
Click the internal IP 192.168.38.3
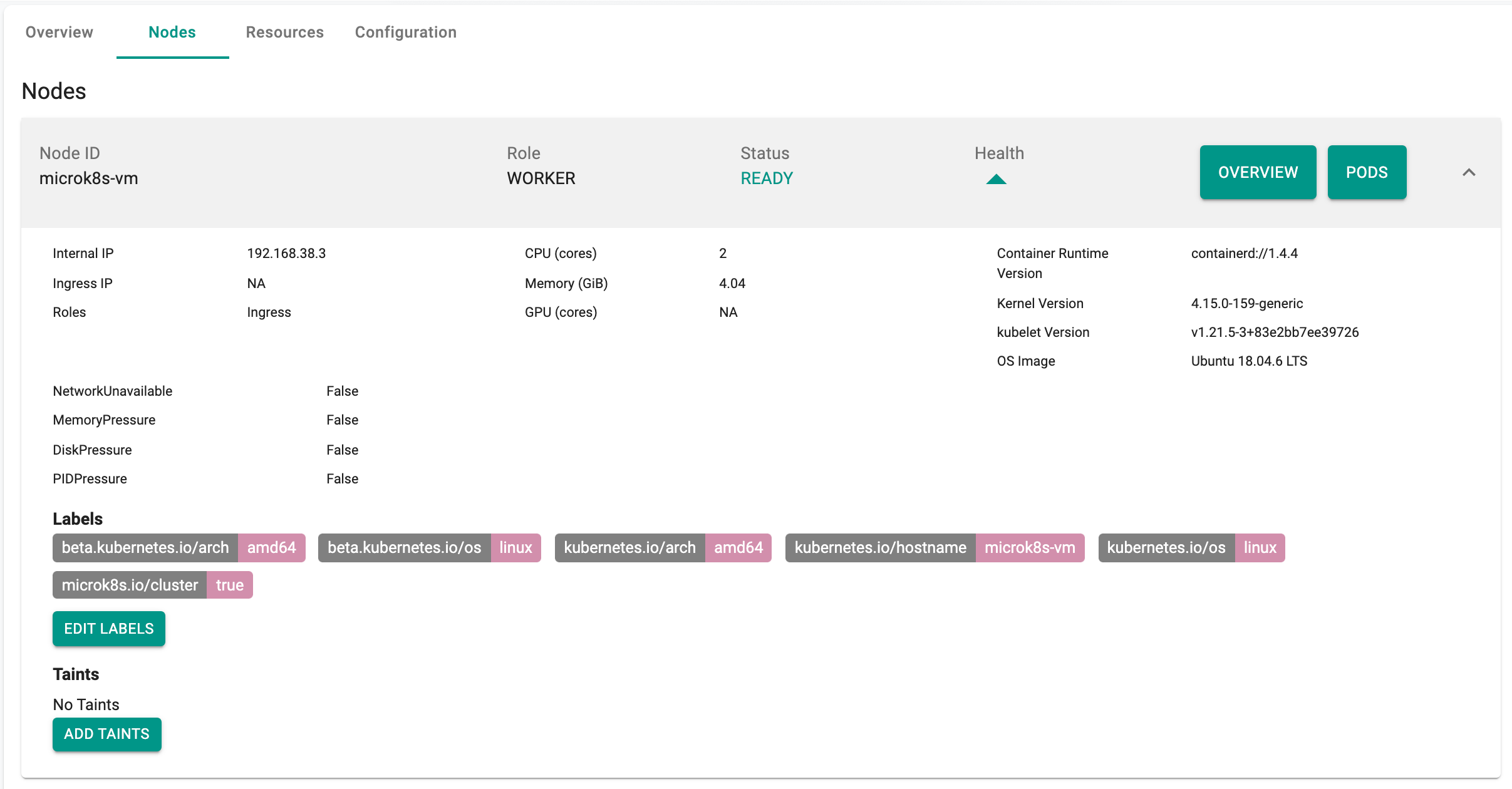(286, 253)
